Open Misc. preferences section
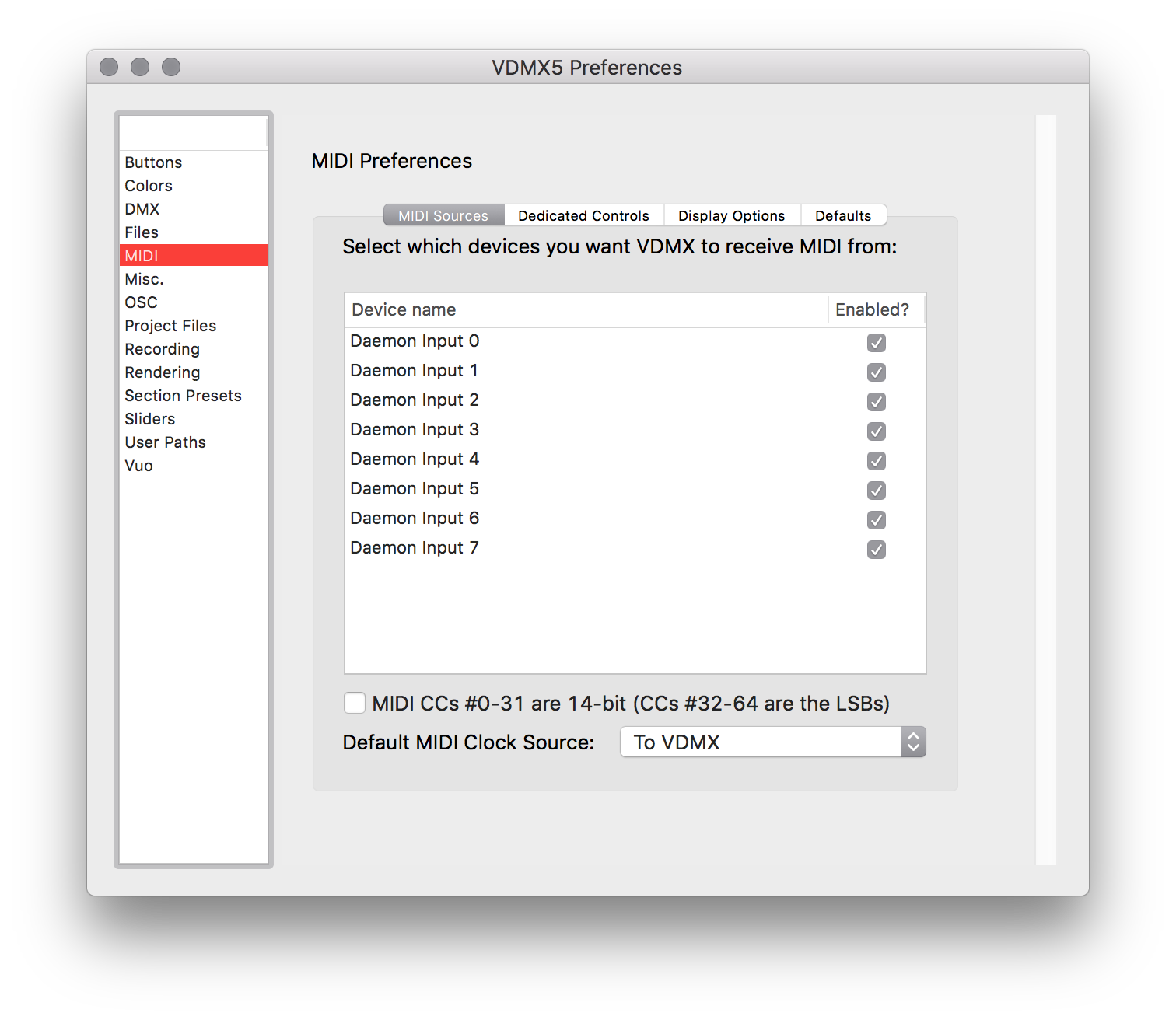The height and width of the screenshot is (1020, 1176). (194, 279)
